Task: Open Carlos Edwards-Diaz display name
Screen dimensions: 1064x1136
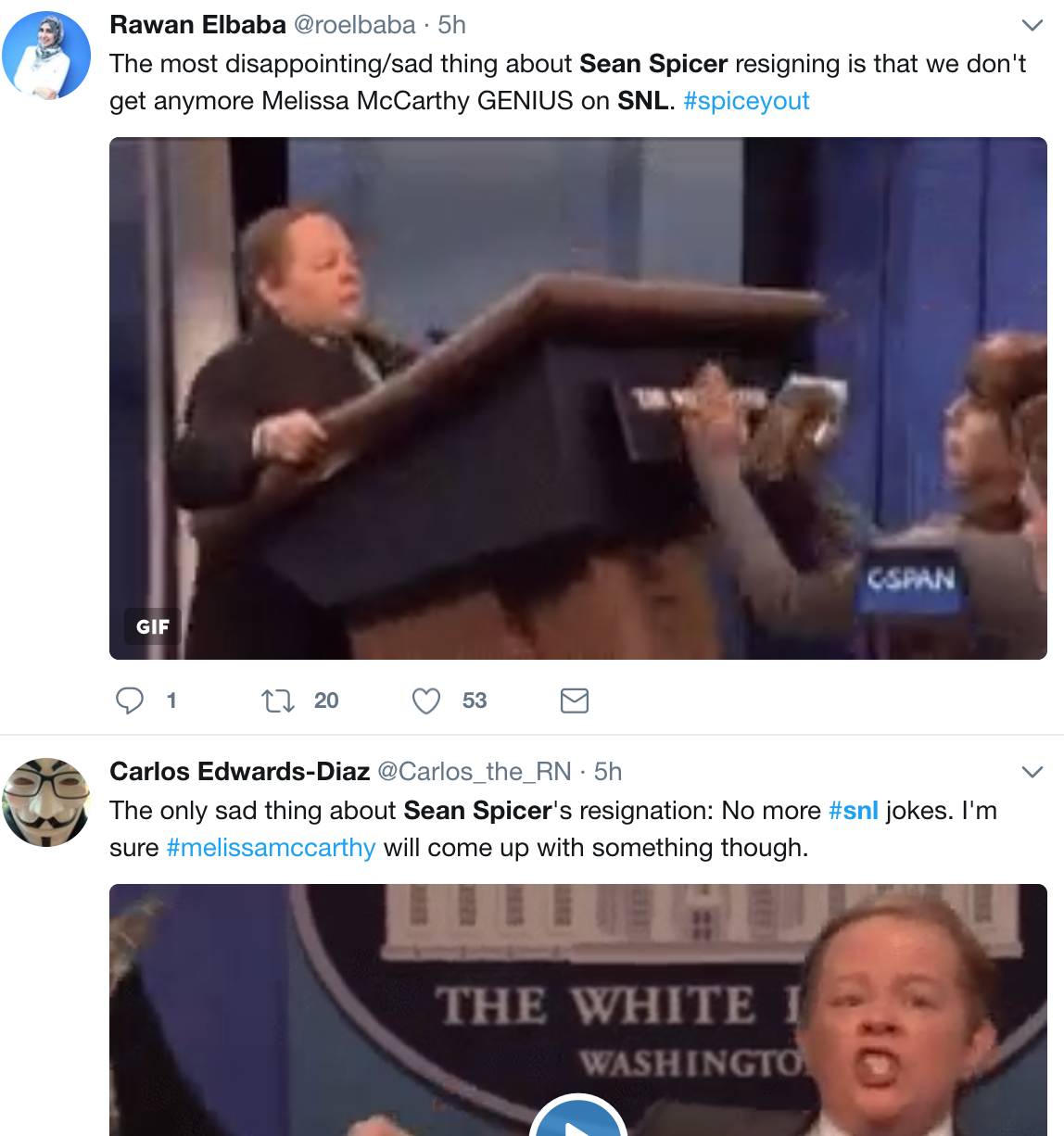Action: tap(240, 771)
